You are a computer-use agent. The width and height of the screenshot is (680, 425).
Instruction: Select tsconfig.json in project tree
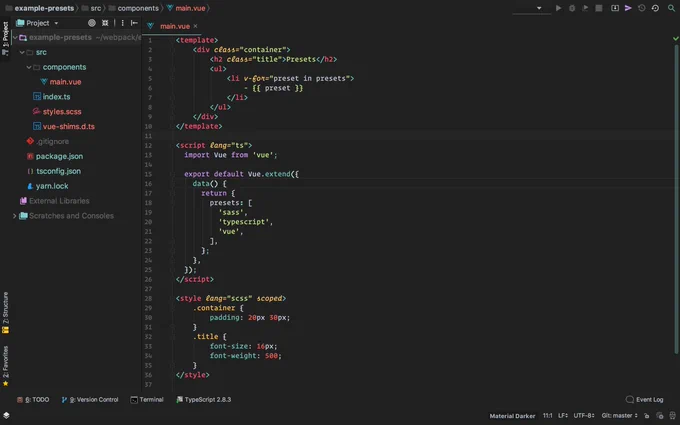[x=58, y=171]
